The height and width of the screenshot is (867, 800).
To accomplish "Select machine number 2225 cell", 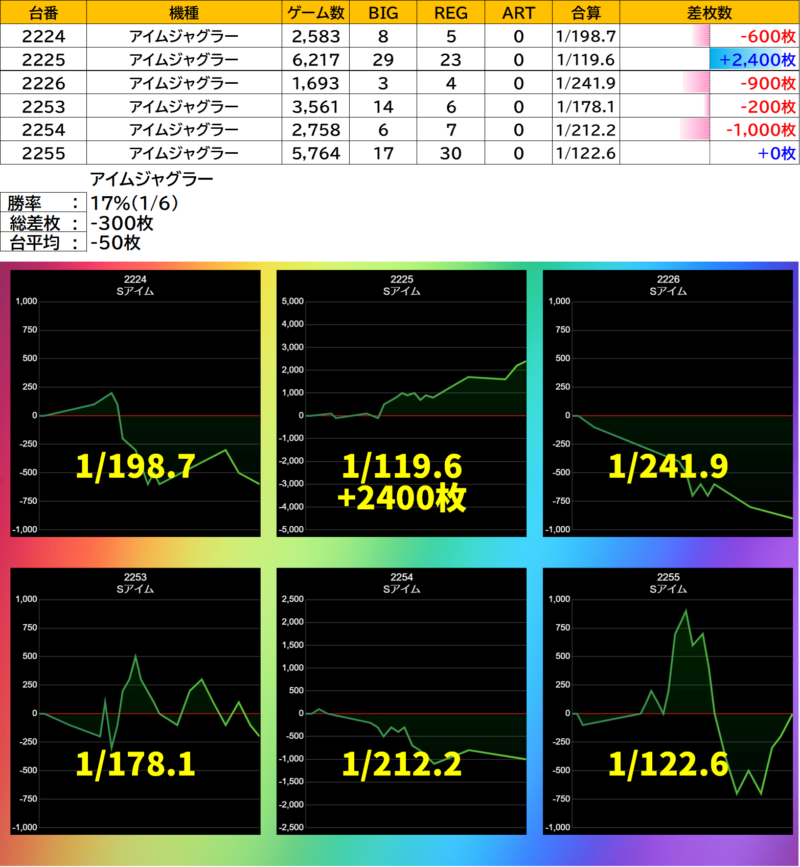I will (x=43, y=59).
